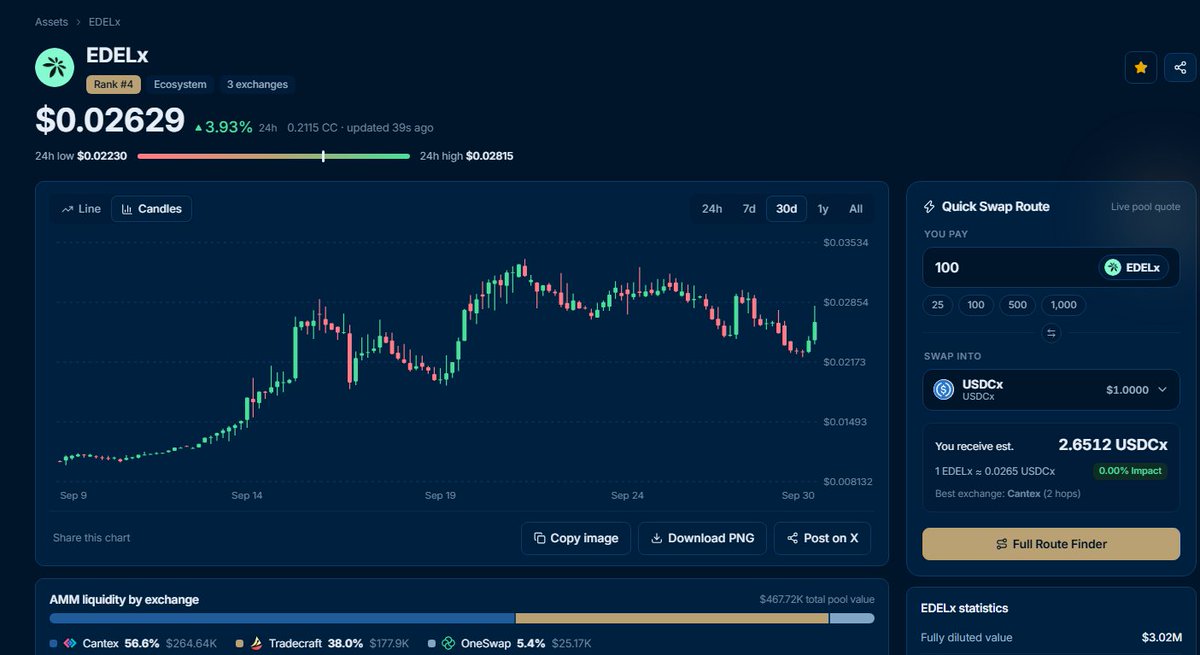This screenshot has height=655, width=1200.
Task: Click the $0.02629 price text
Action: (x=110, y=120)
